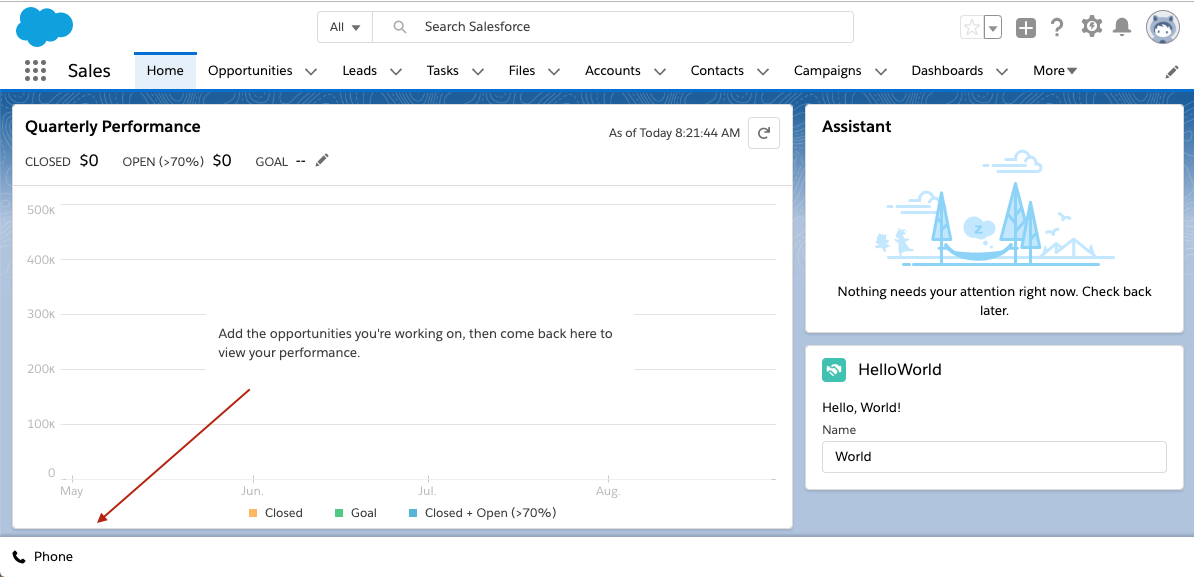Switch to the Files tab
This screenshot has width=1194, height=577.
[522, 70]
